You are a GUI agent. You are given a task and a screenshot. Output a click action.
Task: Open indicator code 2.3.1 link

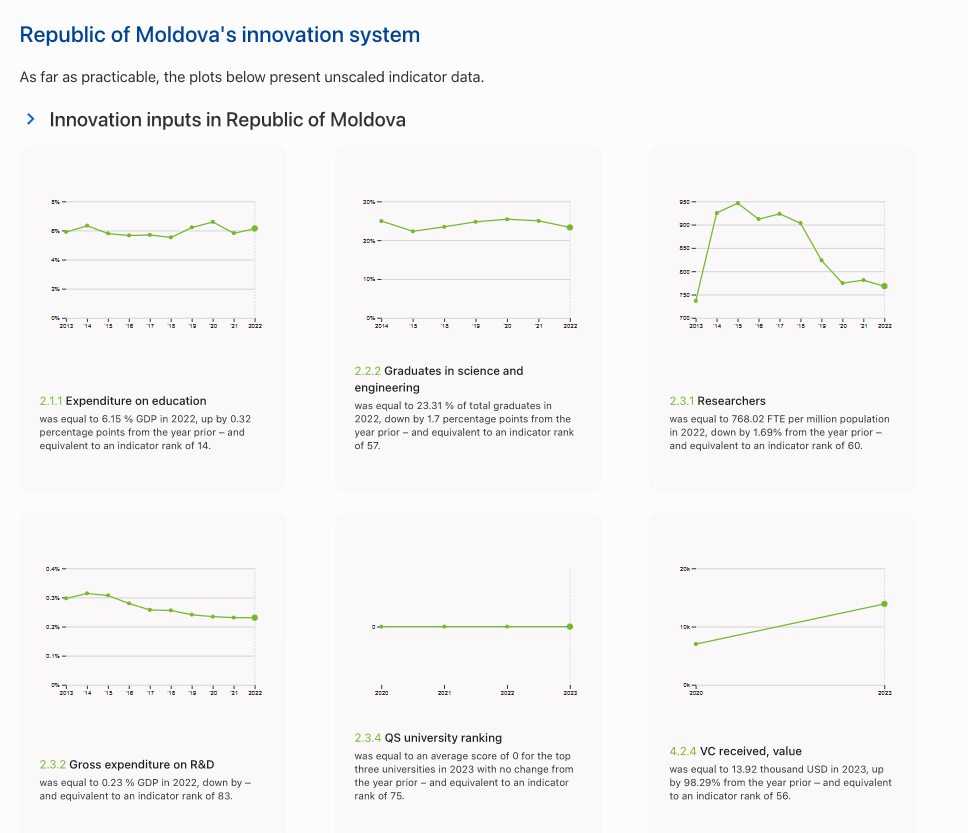(682, 401)
